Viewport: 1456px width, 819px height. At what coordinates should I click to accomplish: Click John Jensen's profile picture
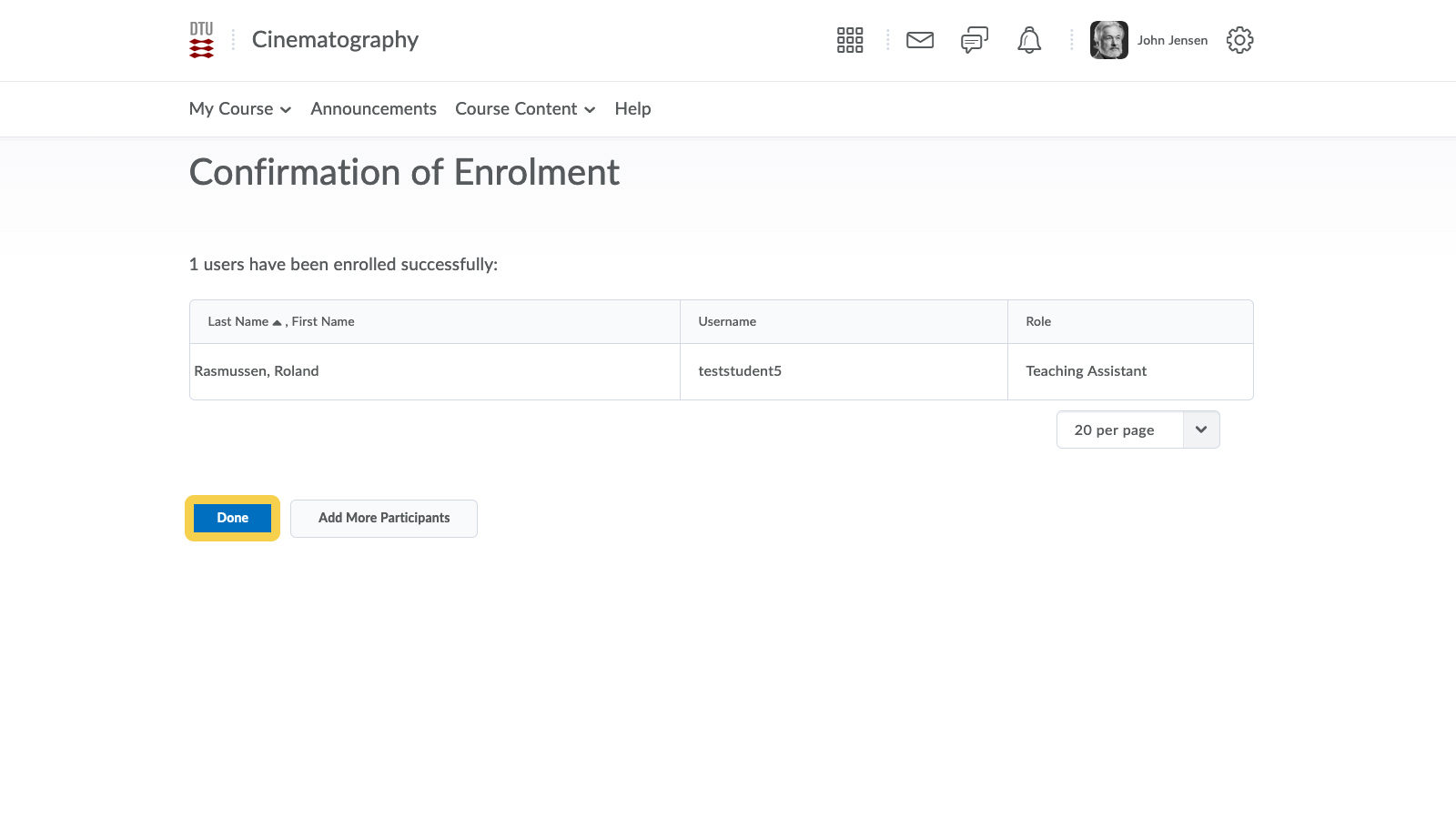pyautogui.click(x=1108, y=40)
